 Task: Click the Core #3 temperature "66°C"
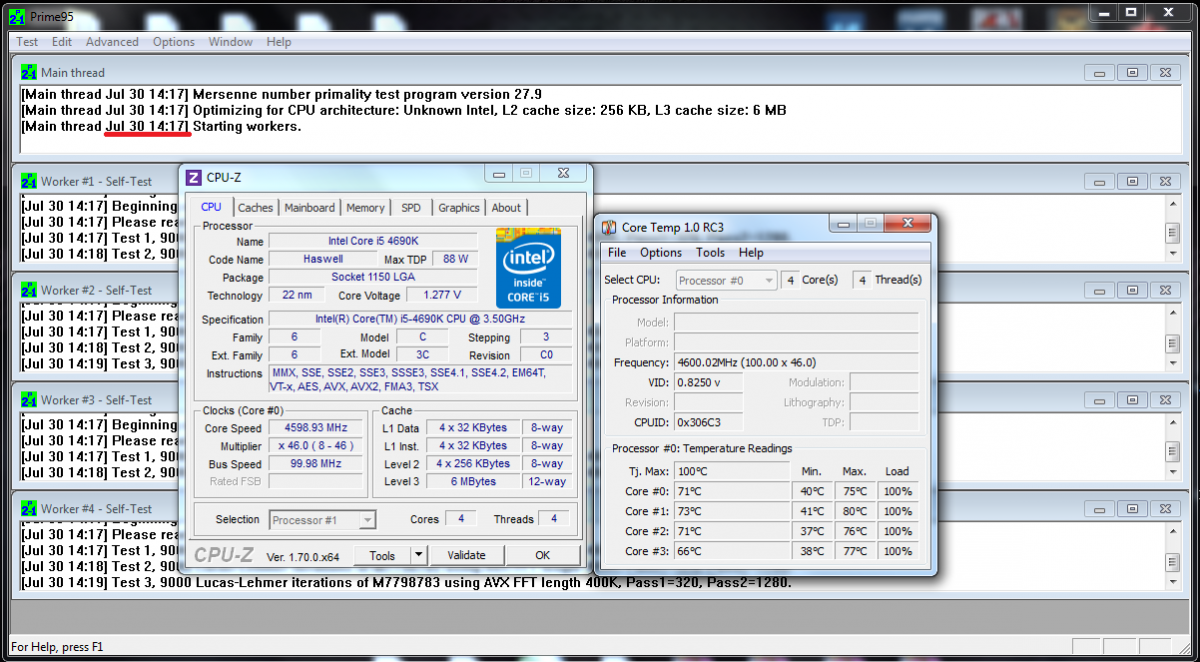pos(731,551)
